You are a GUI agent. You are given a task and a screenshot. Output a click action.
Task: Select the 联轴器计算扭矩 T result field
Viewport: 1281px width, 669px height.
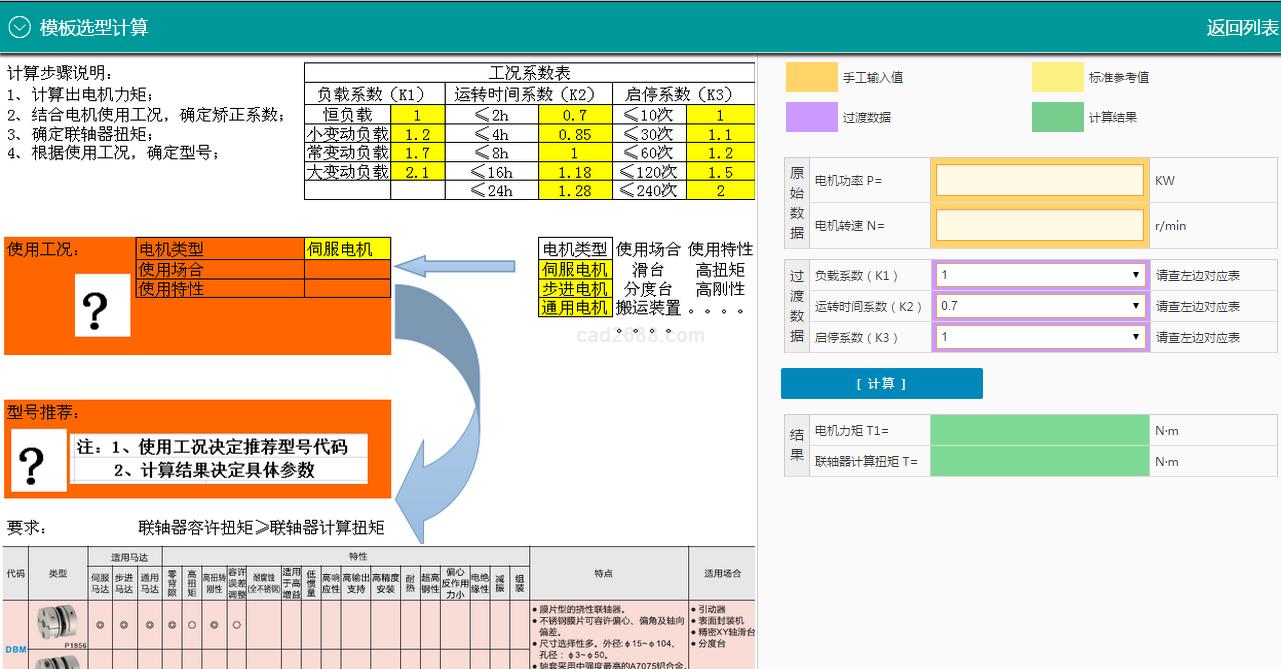[1039, 462]
